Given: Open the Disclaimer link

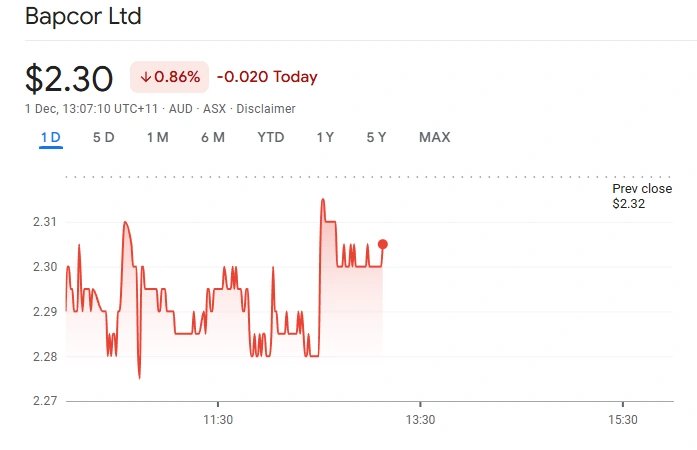Looking at the screenshot, I should 265,108.
